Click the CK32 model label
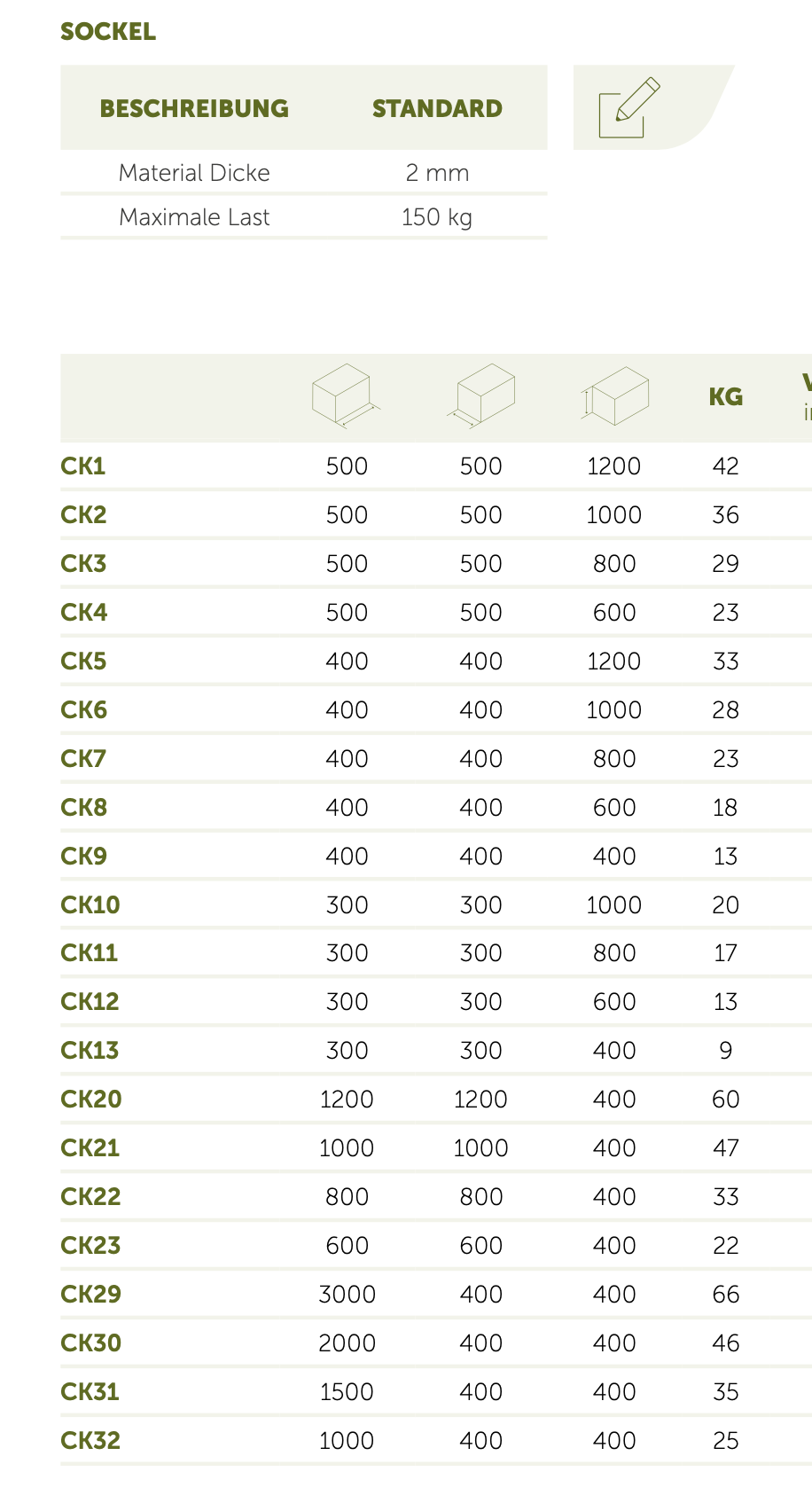 pos(90,1441)
